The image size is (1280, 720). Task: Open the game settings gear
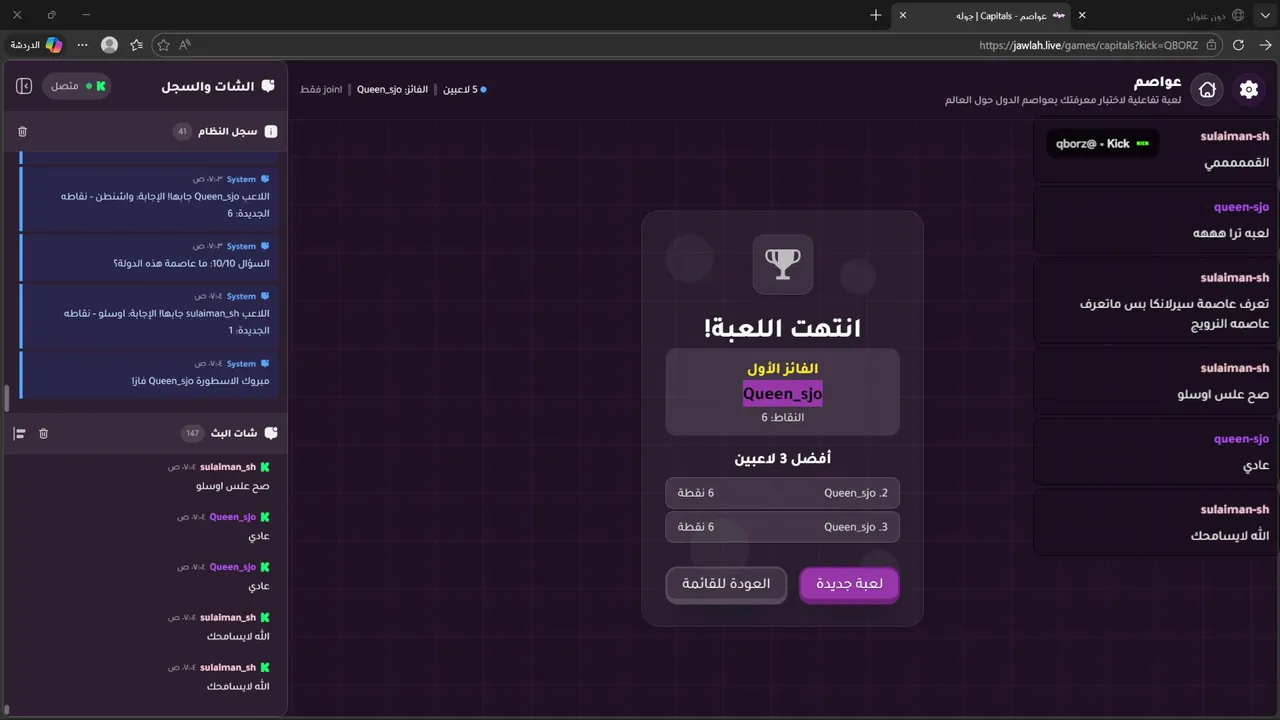[1249, 90]
